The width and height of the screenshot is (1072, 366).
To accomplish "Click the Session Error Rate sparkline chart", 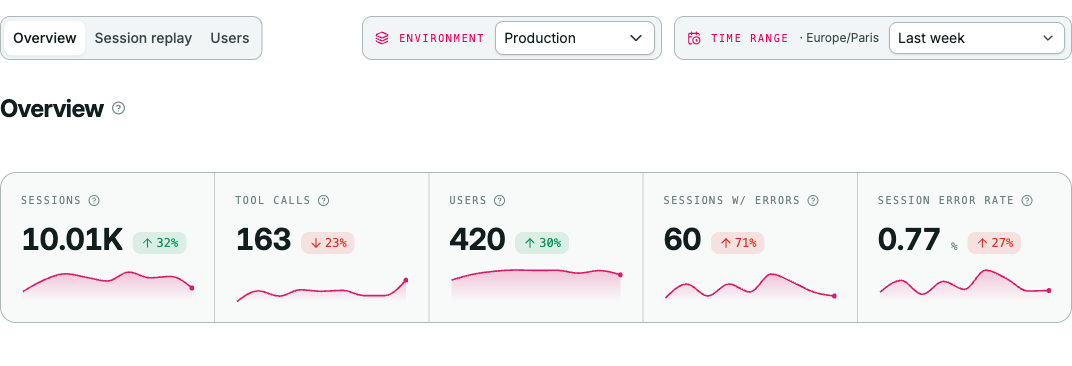I will (965, 285).
